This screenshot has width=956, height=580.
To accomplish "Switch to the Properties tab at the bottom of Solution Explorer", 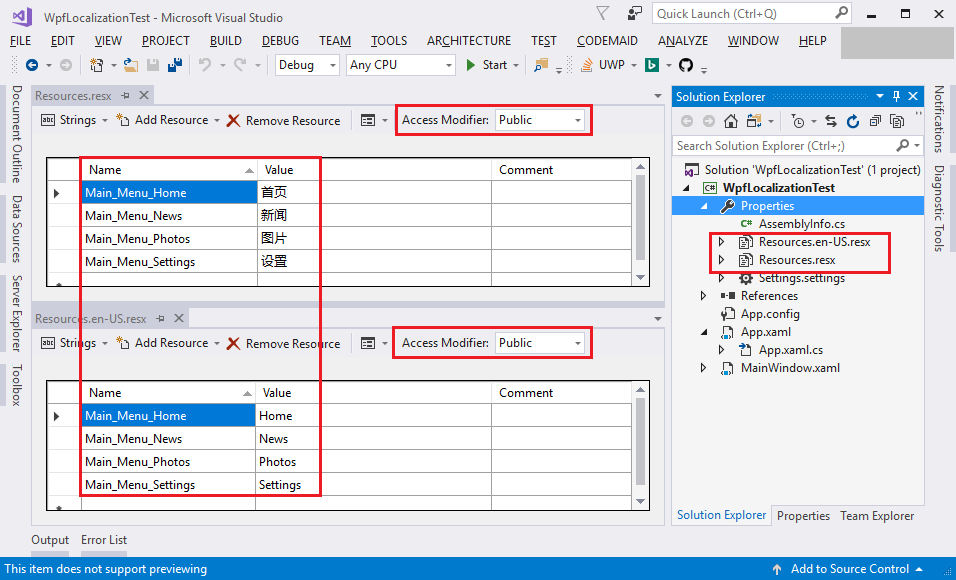I will 803,516.
